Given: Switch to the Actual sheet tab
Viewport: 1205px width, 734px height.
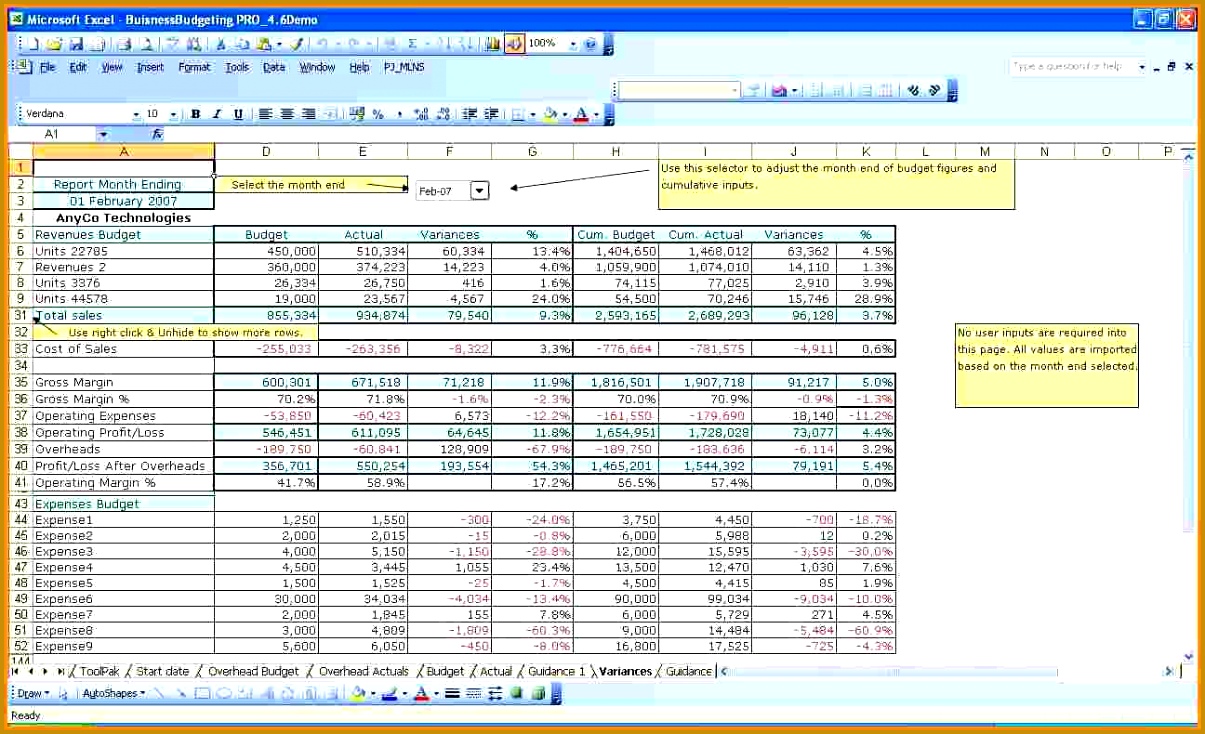Looking at the screenshot, I should coord(495,671).
